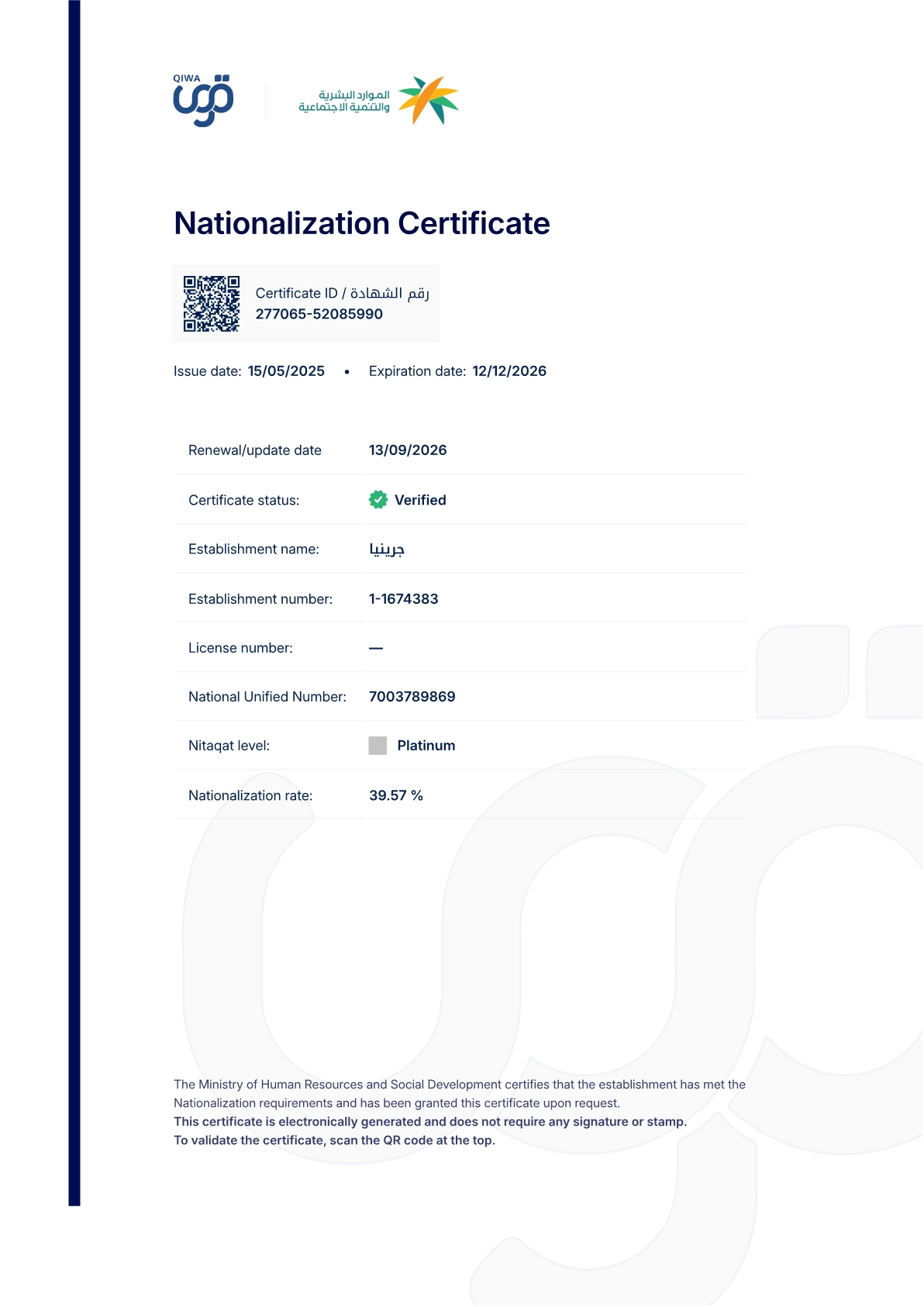924x1307 pixels.
Task: Click the renewal date 13/09/2026
Action: click(408, 450)
